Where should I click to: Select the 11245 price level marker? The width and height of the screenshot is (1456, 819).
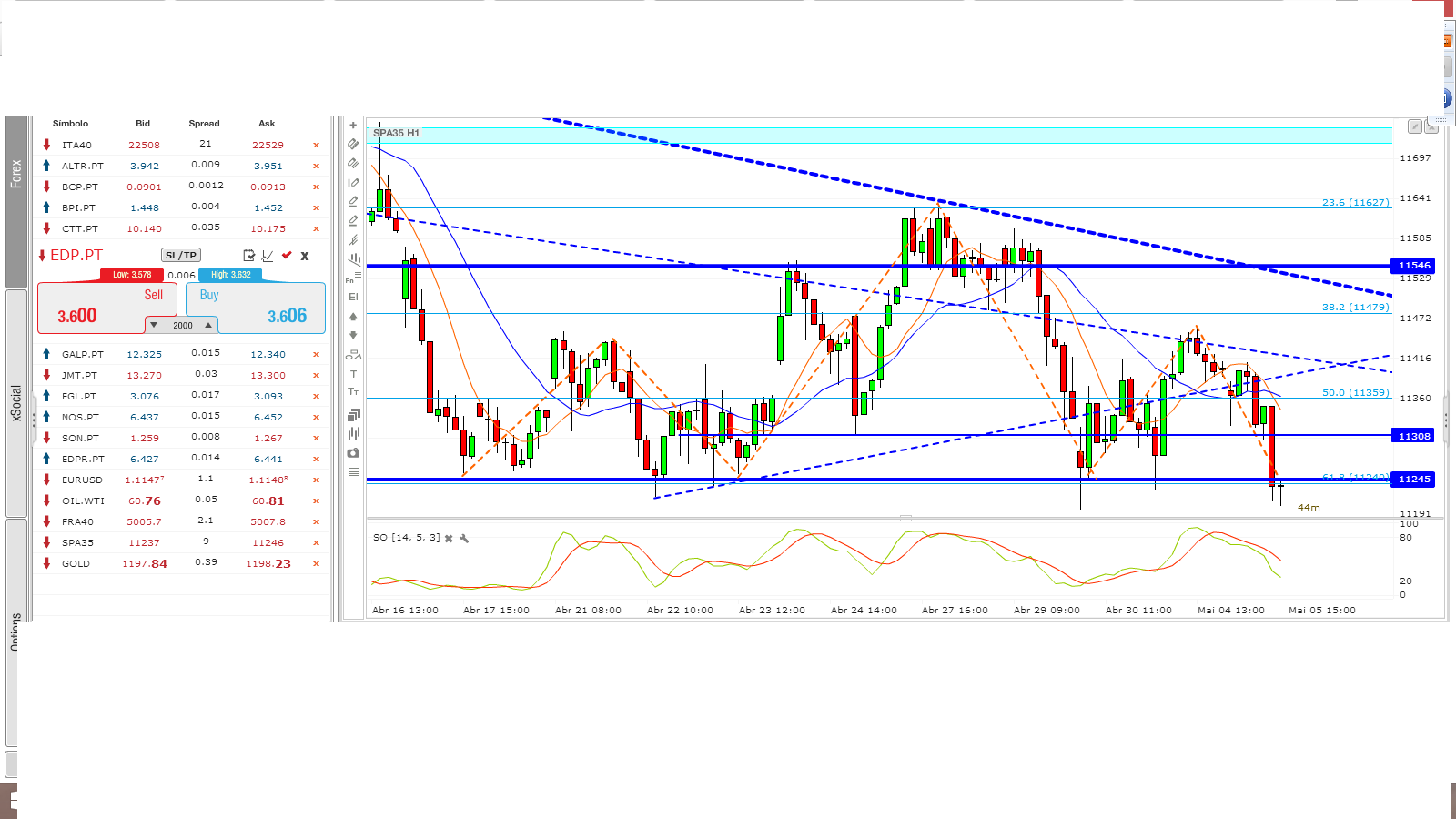pyautogui.click(x=1413, y=479)
